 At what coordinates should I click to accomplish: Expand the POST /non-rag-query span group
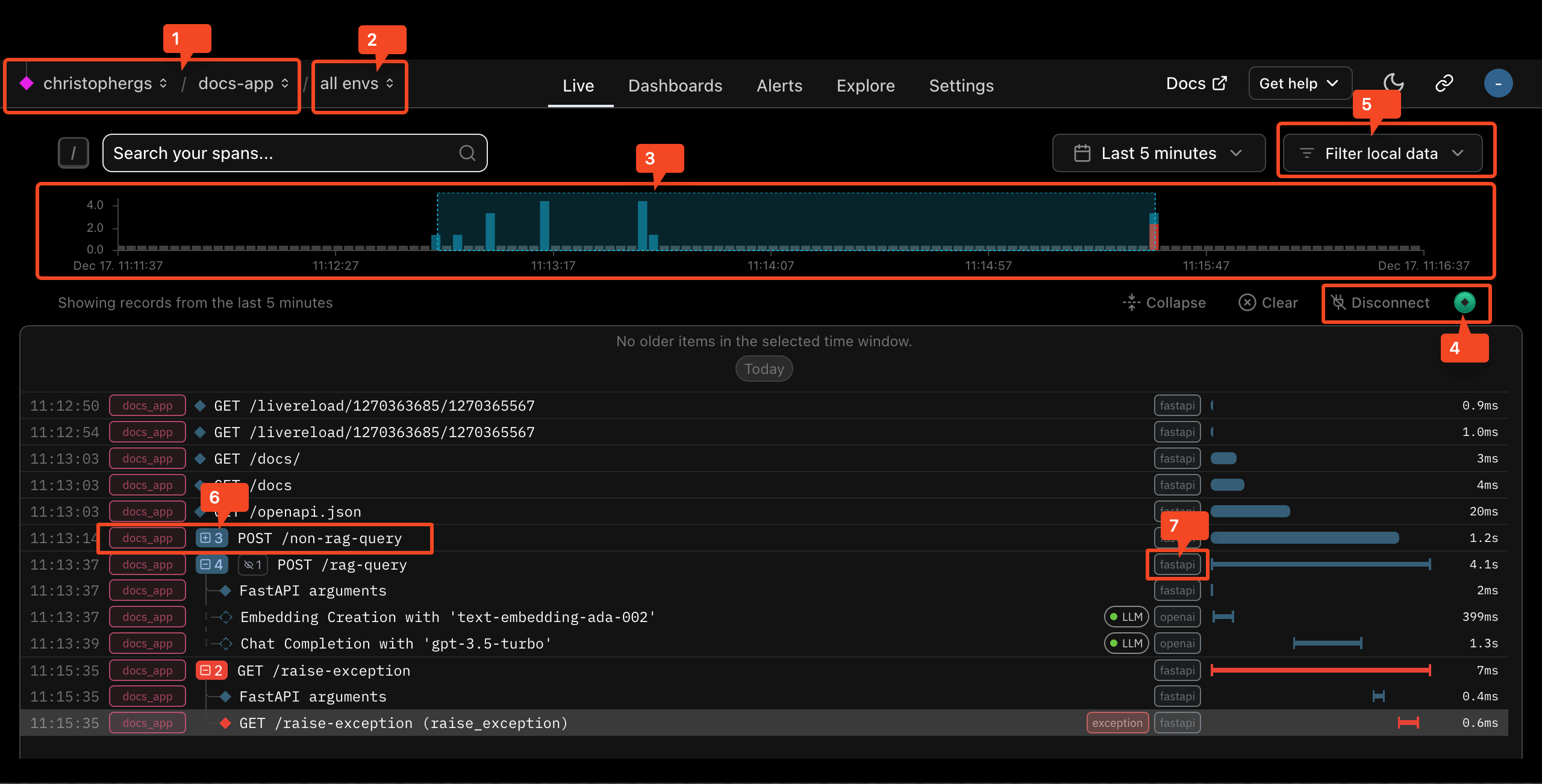click(x=211, y=538)
